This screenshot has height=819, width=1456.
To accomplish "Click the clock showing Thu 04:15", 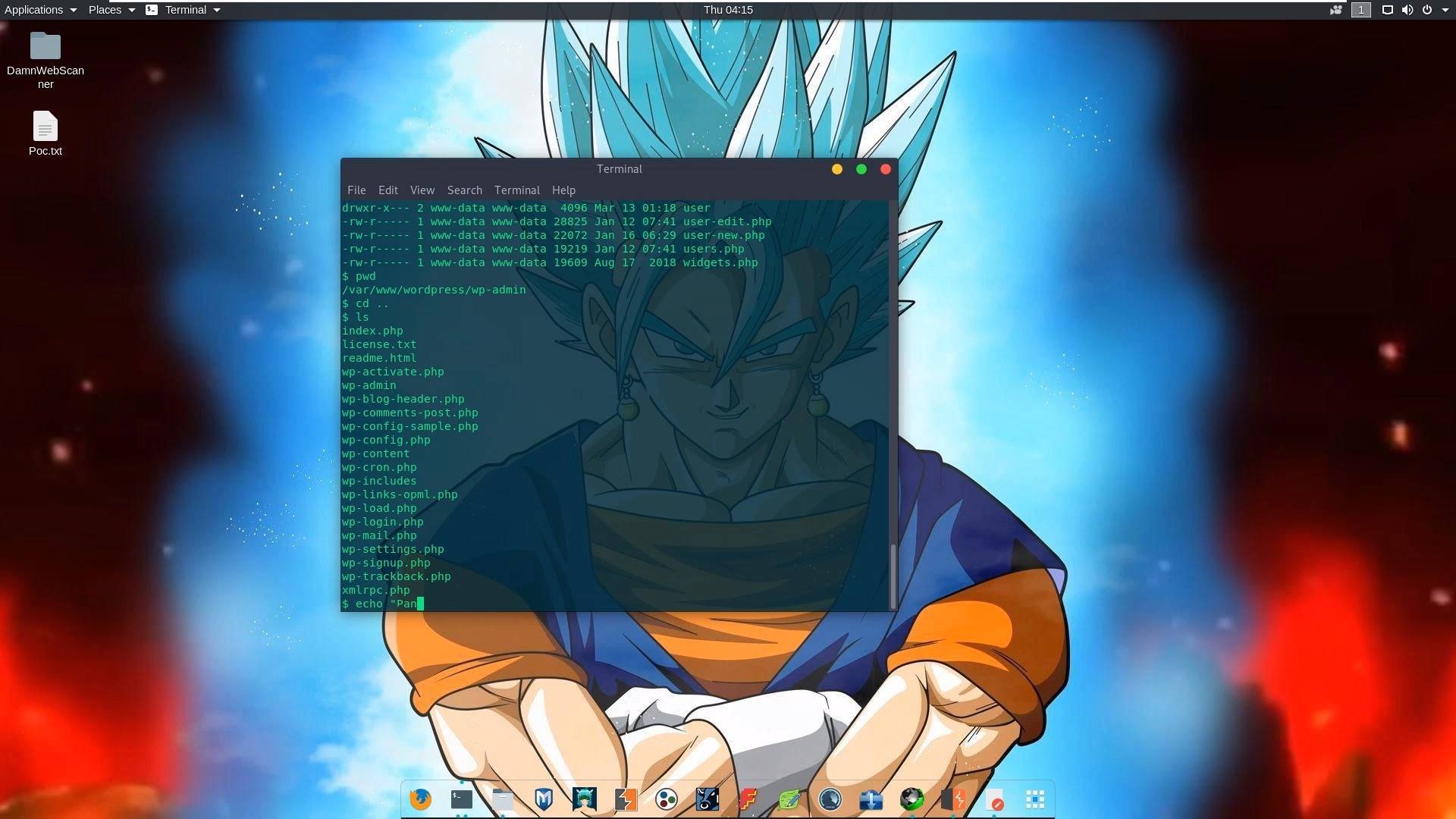I will 728,10.
